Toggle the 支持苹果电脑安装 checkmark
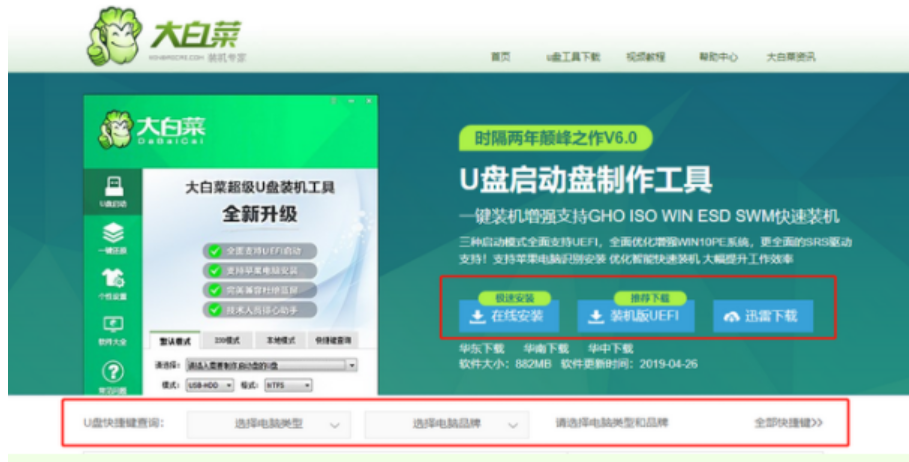This screenshot has height=462, width=909. pyautogui.click(x=214, y=270)
